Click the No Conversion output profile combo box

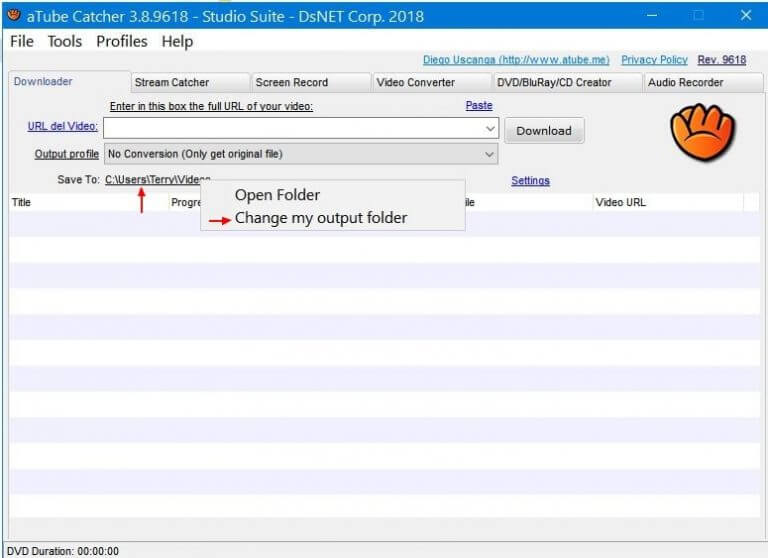(x=301, y=154)
